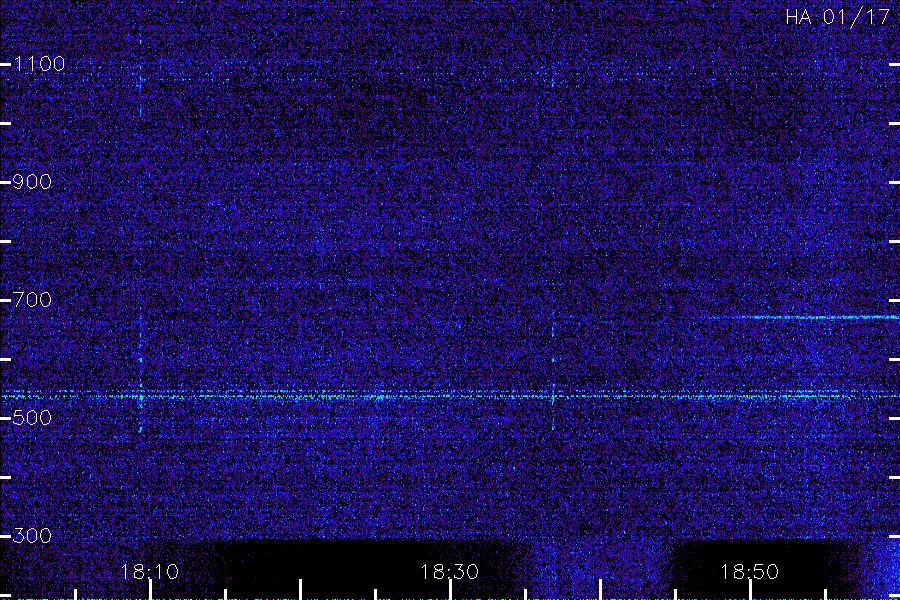Click the 900 frequency axis label
Screen dimensions: 900x600
pyautogui.click(x=32, y=182)
